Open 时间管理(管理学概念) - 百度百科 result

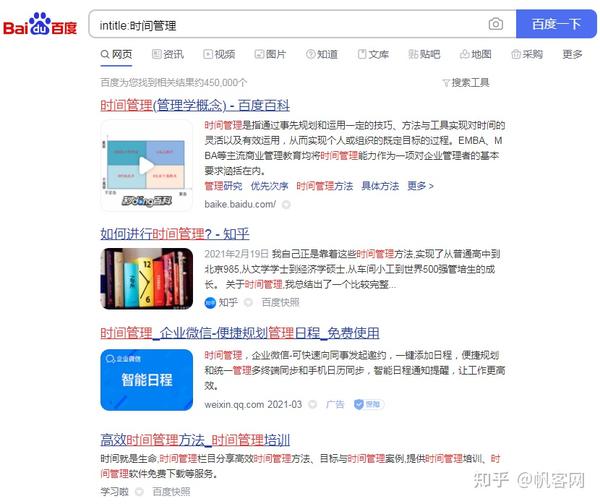pos(195,105)
